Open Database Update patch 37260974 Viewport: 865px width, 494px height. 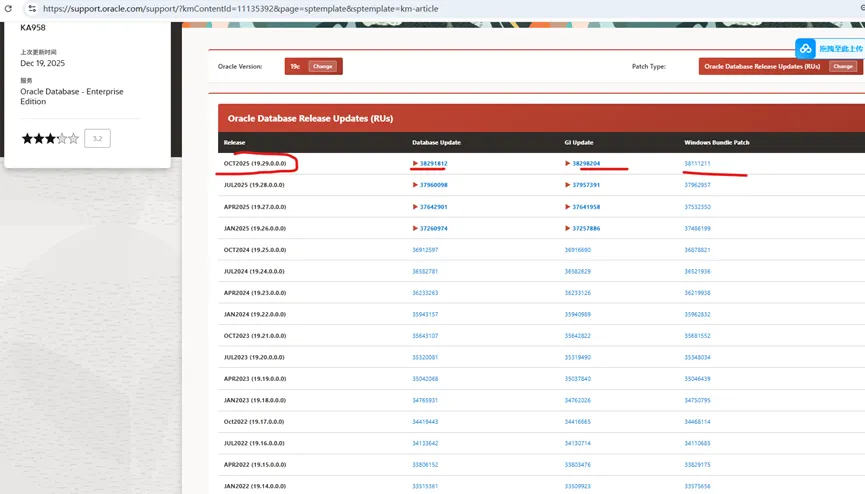tap(434, 229)
